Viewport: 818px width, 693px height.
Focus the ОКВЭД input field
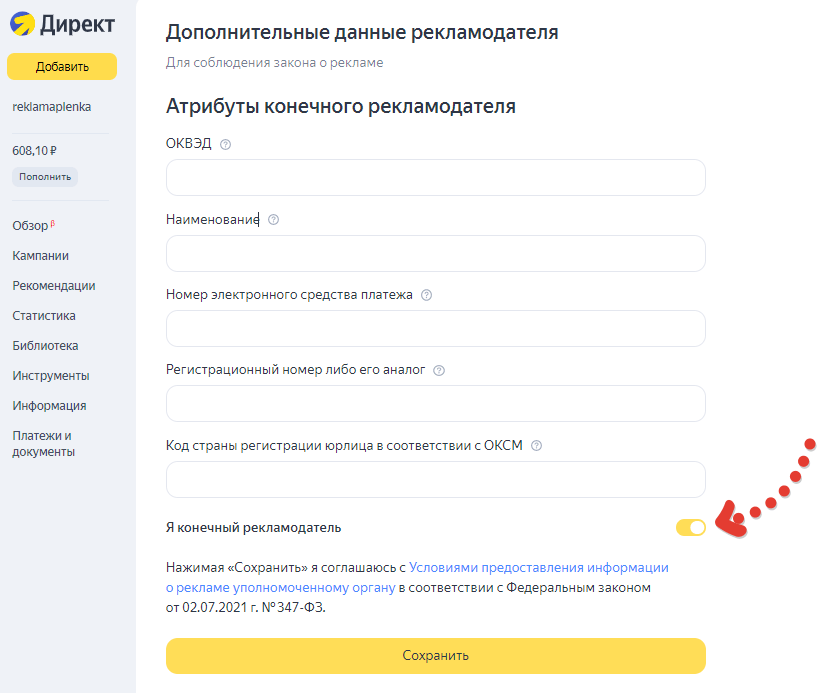435,178
